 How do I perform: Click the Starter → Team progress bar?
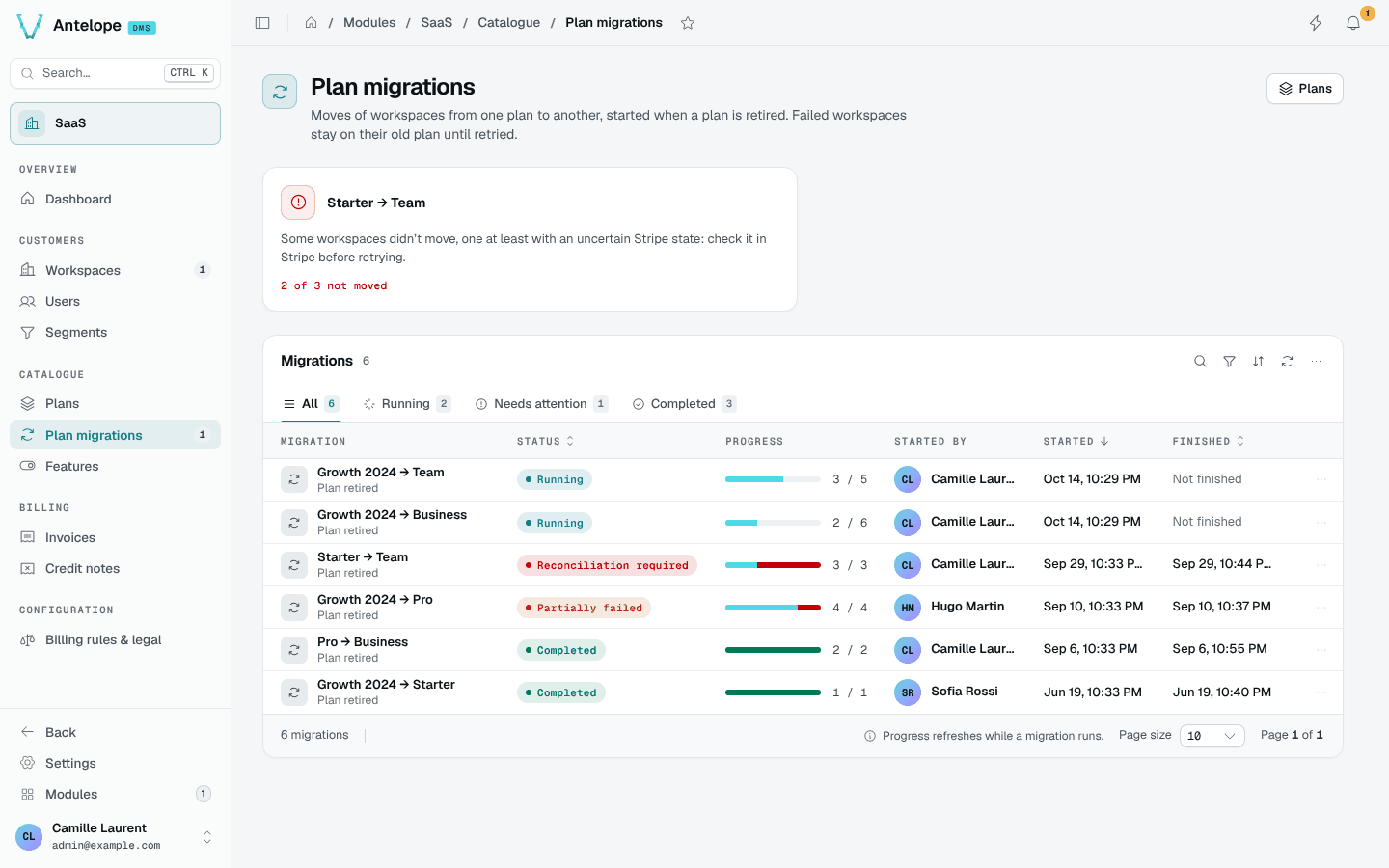(x=773, y=565)
